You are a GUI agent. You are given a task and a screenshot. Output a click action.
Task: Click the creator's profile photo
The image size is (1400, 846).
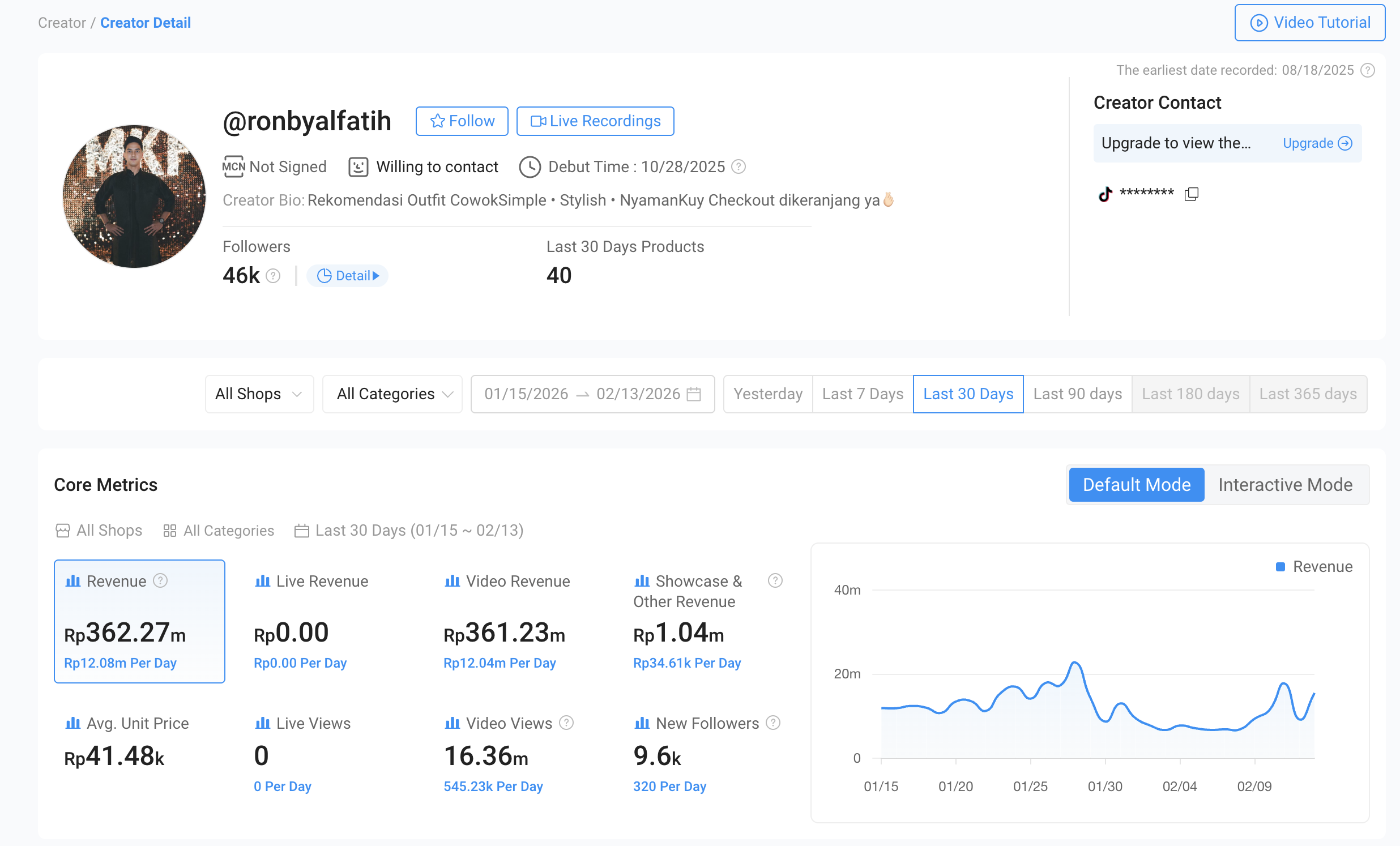[133, 194]
